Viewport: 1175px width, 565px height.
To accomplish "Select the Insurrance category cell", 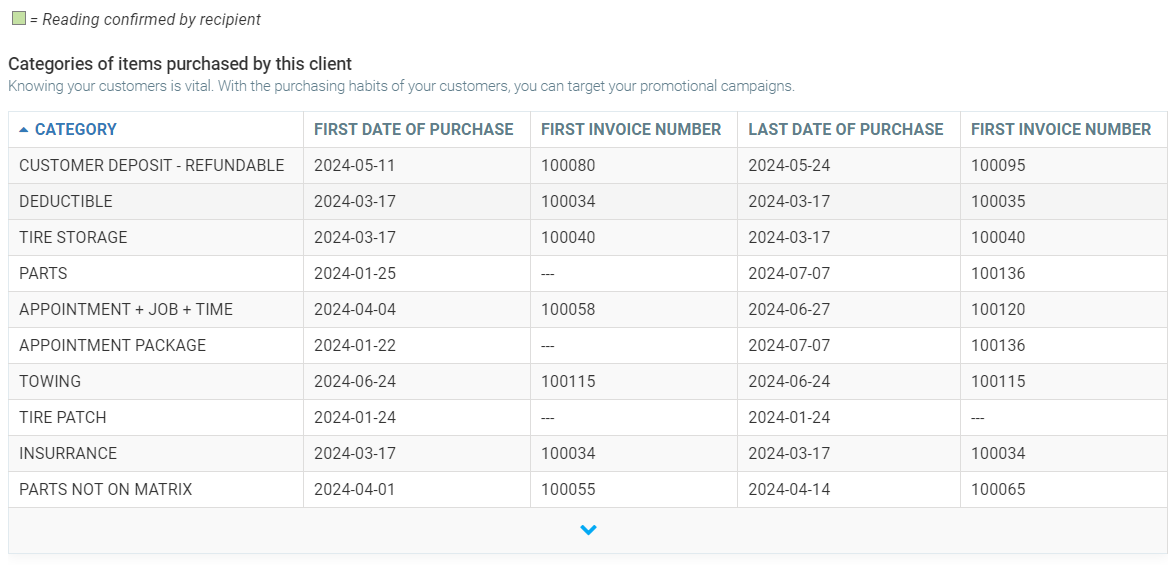I will tap(68, 454).
